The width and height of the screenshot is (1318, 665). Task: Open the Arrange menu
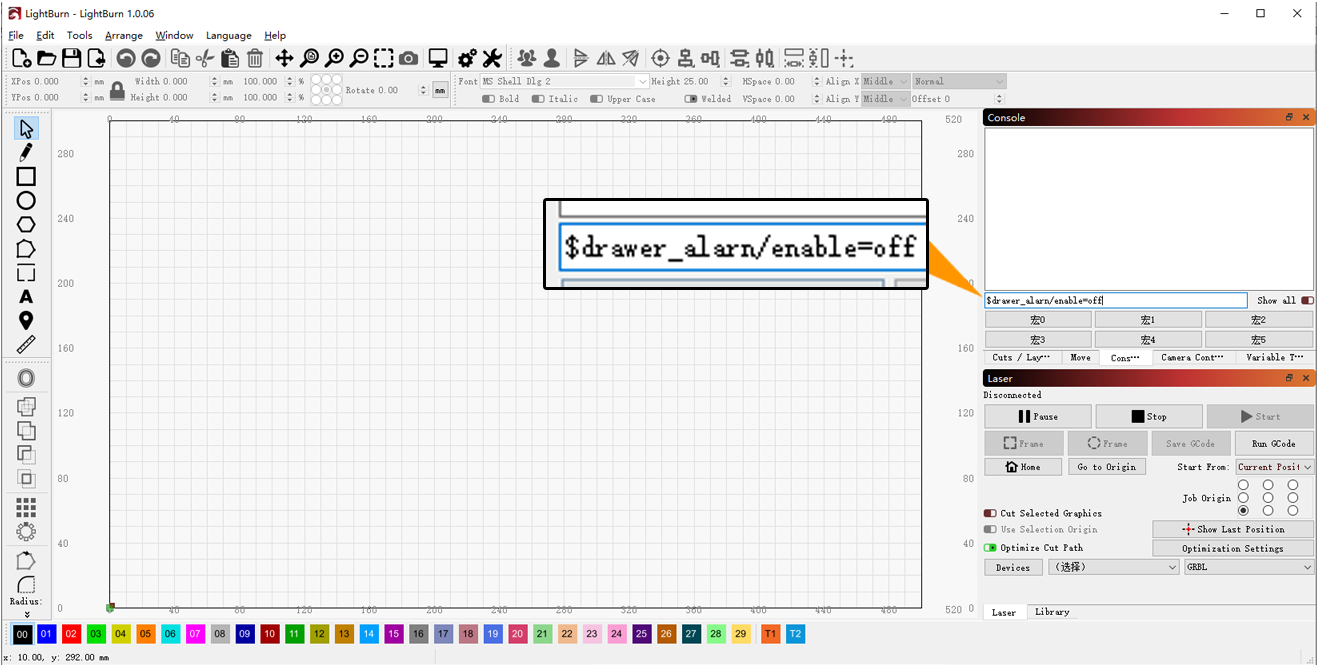click(124, 36)
